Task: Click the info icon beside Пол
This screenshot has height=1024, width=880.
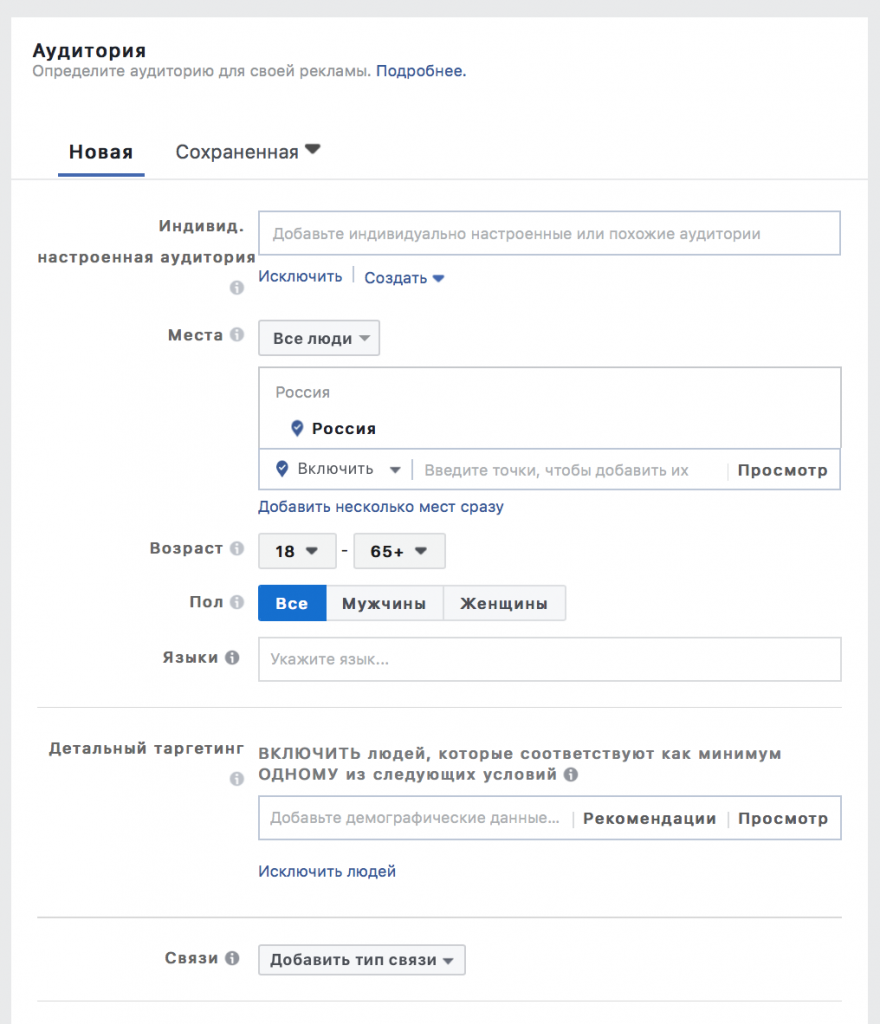Action: [237, 601]
